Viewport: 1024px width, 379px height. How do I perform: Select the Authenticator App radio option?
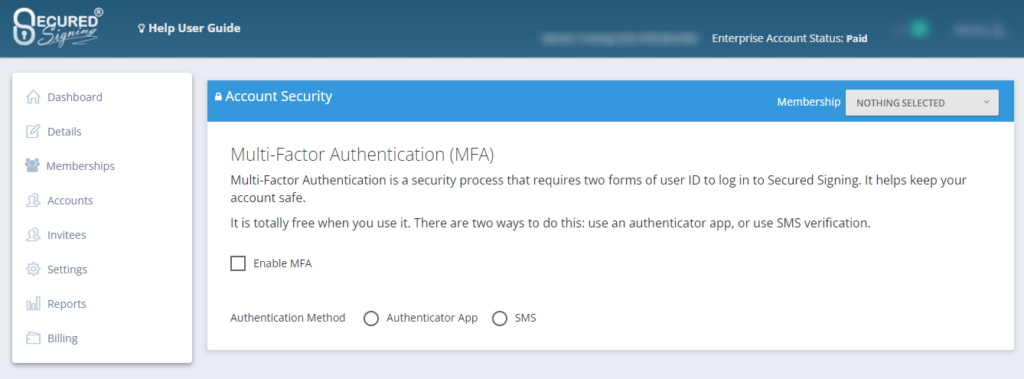pyautogui.click(x=371, y=319)
